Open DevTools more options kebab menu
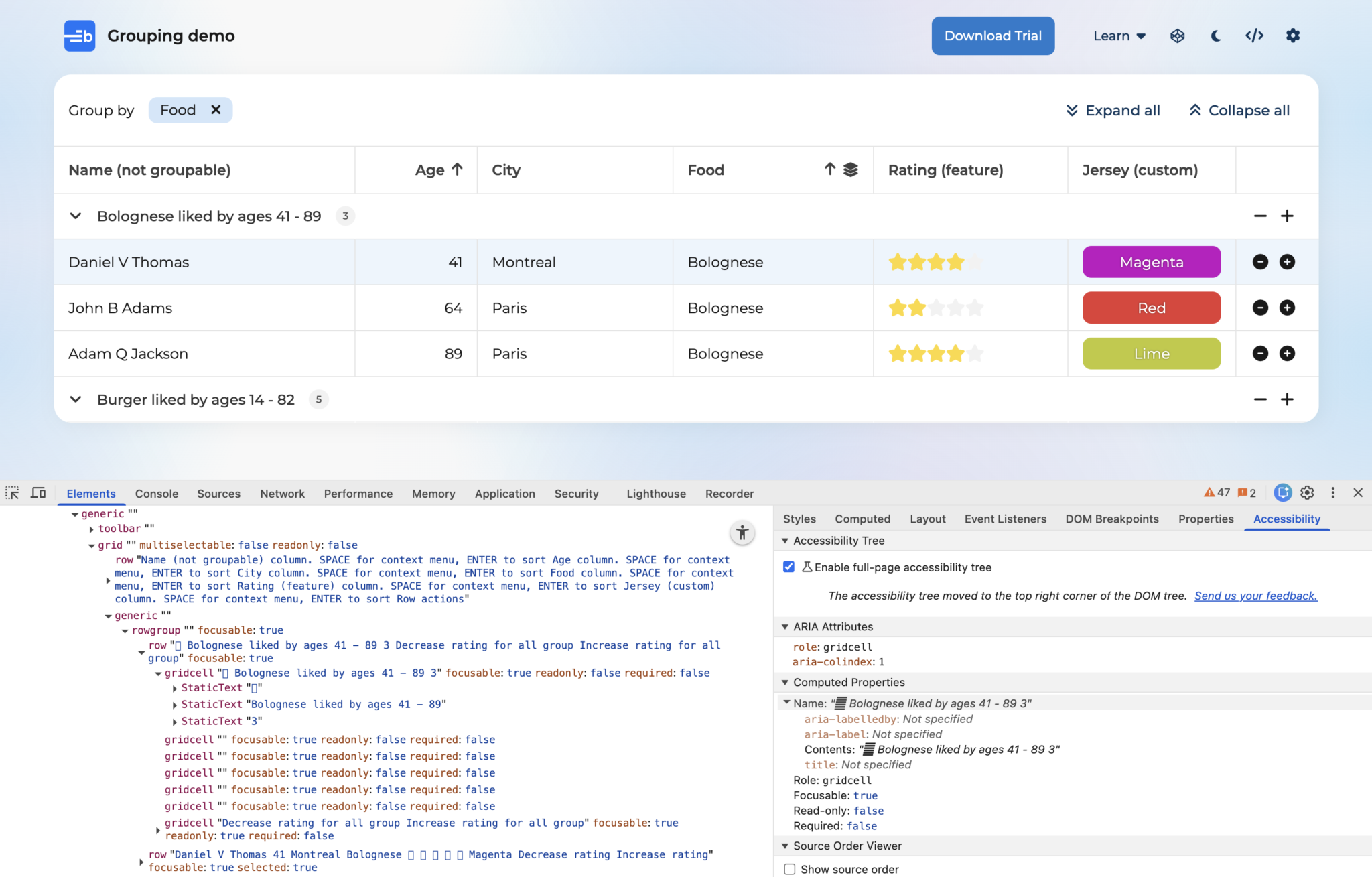This screenshot has width=1372, height=877. point(1332,493)
